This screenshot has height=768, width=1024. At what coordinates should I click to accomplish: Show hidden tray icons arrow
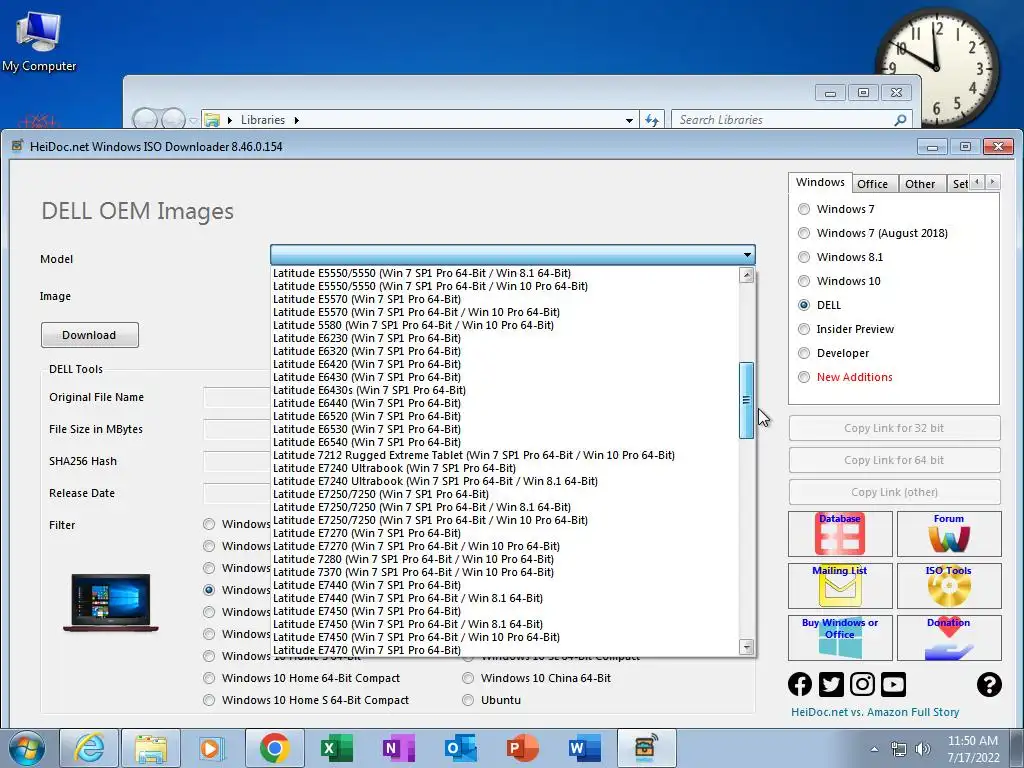[874, 749]
